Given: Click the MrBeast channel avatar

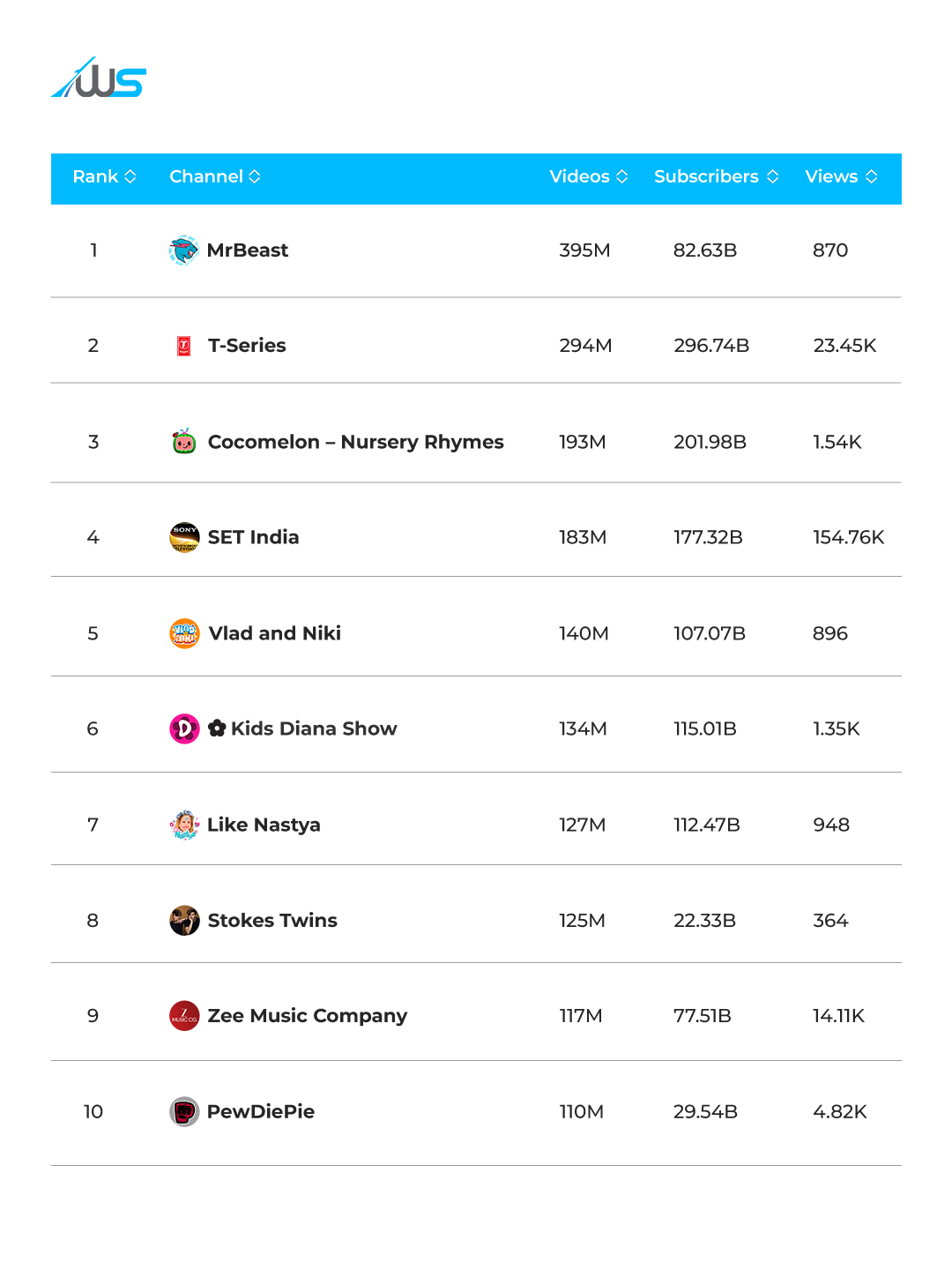Looking at the screenshot, I should tap(184, 250).
